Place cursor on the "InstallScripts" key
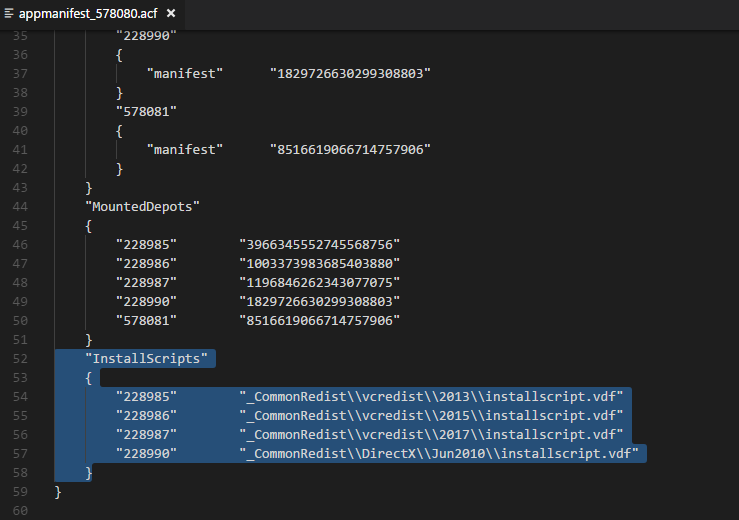Image resolution: width=739 pixels, height=520 pixels. tap(150, 357)
